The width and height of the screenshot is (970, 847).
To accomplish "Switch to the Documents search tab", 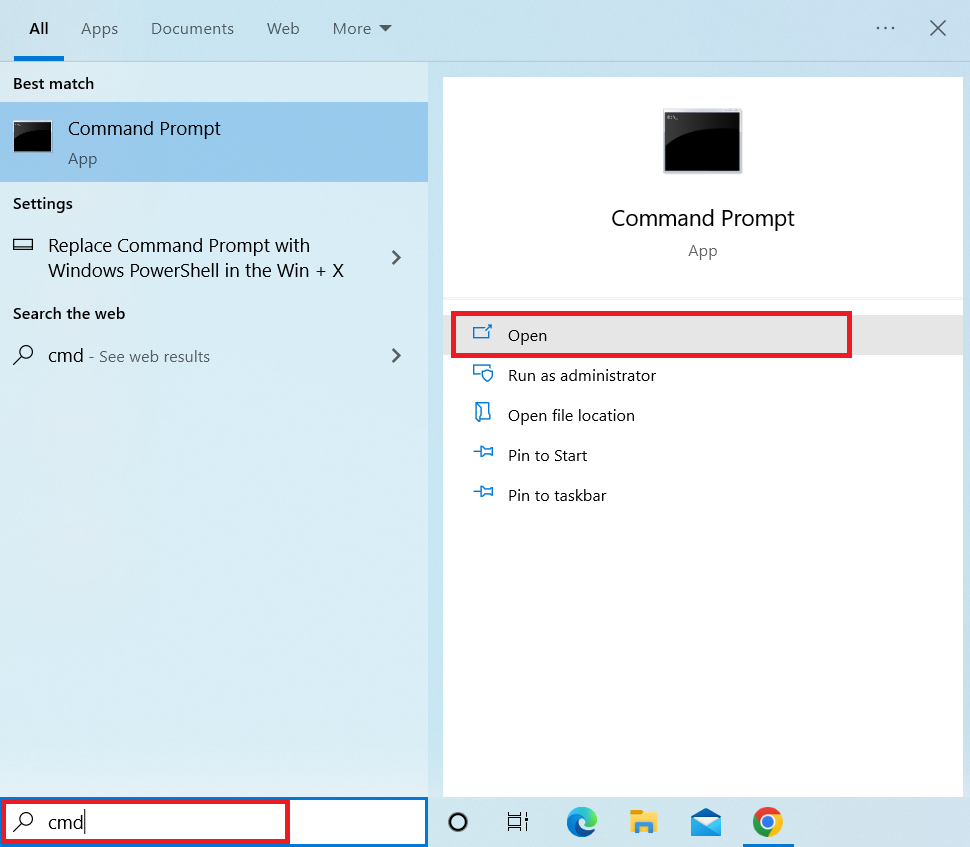I will point(192,28).
